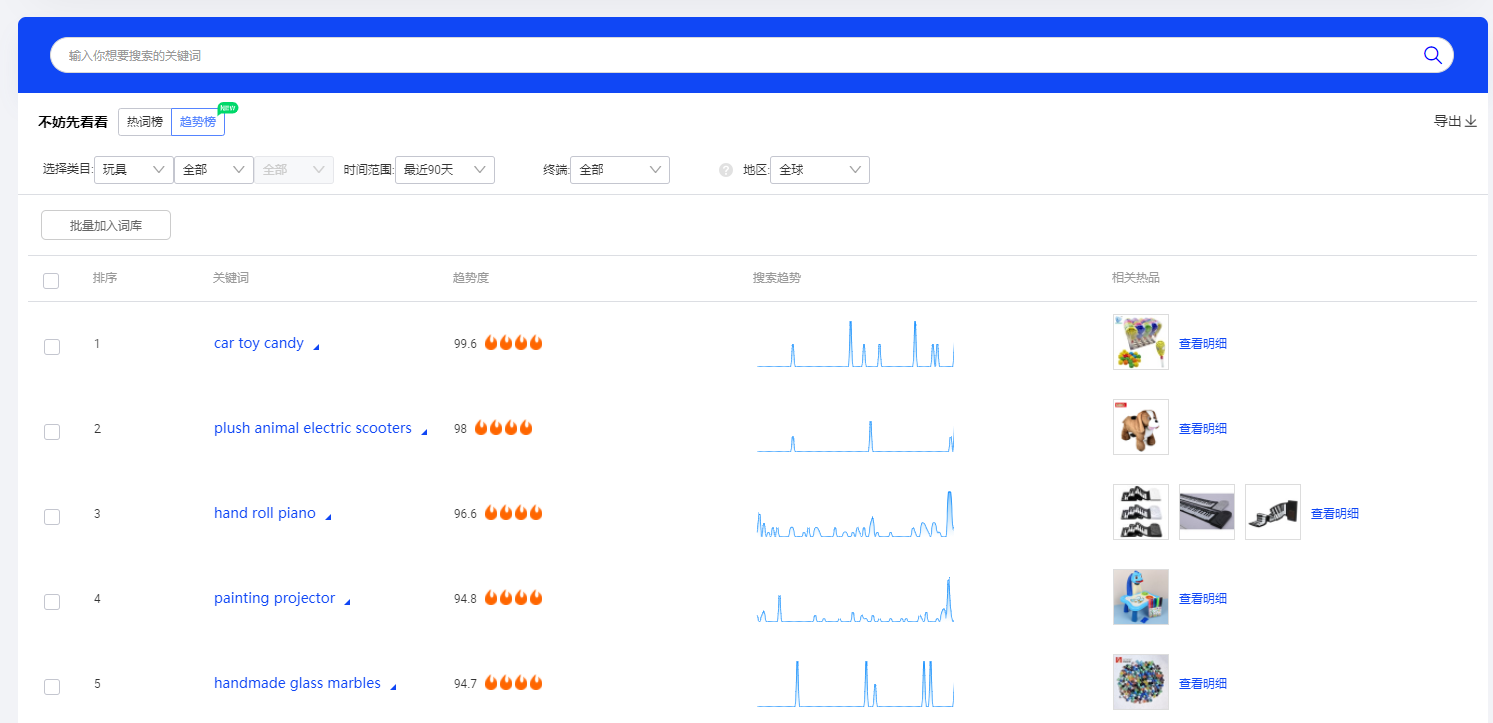Open the 最近90天 time range dropdown
1493x723 pixels.
pyautogui.click(x=444, y=169)
